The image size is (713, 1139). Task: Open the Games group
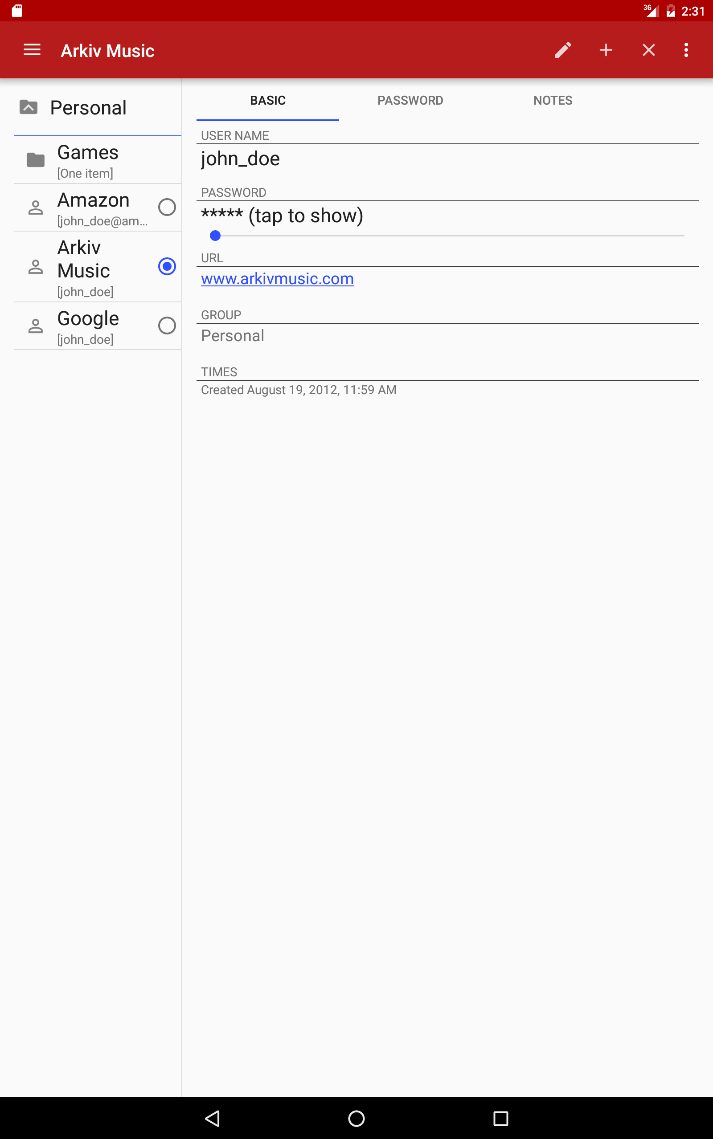[97, 161]
